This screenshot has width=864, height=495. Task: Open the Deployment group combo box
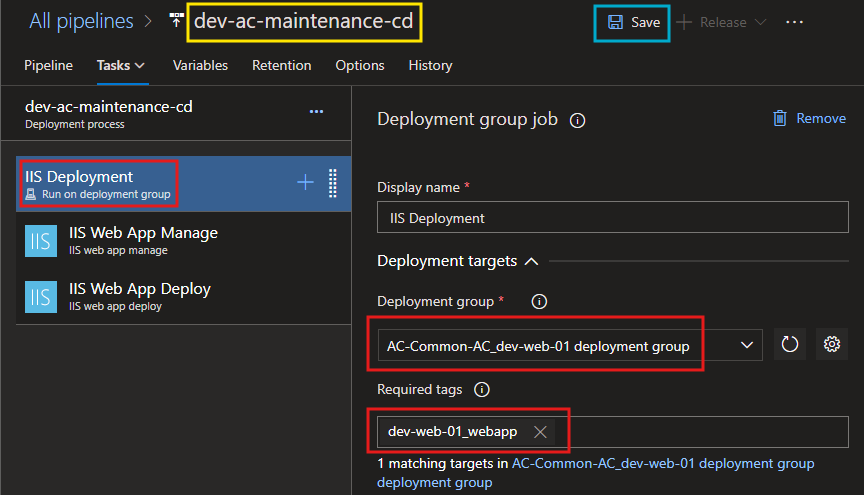[x=570, y=345]
